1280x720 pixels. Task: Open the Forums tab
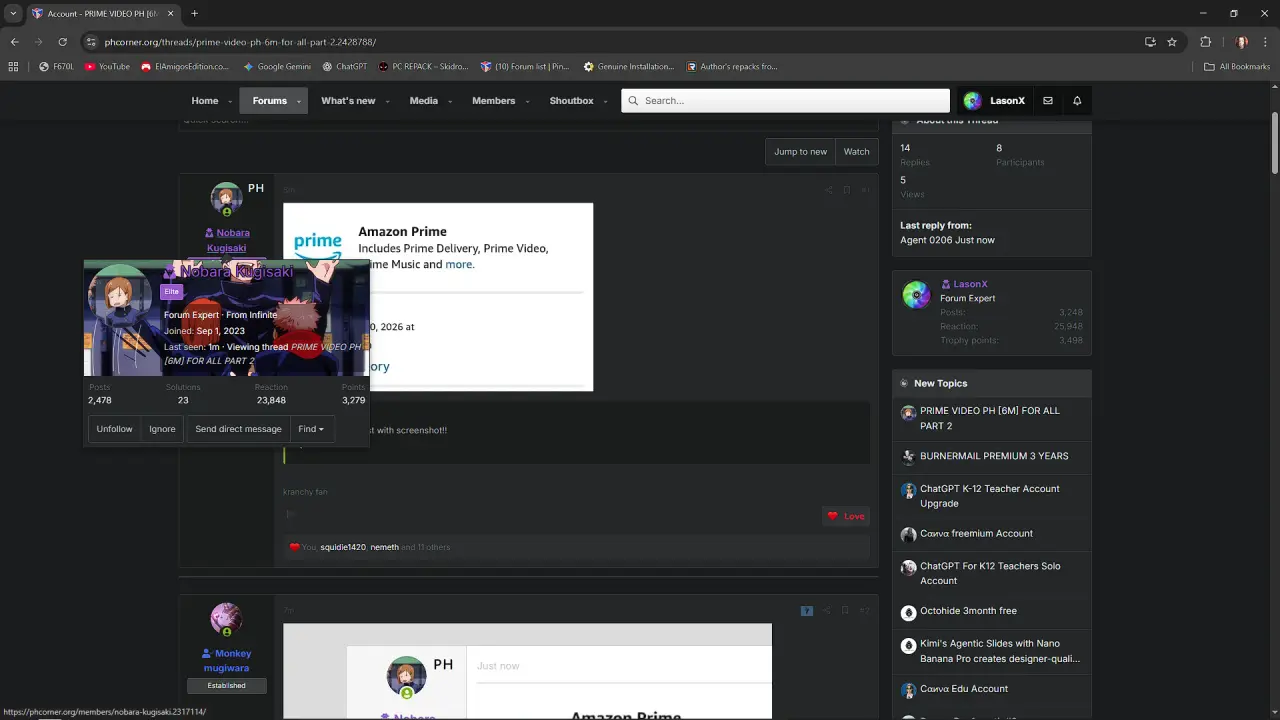point(269,101)
